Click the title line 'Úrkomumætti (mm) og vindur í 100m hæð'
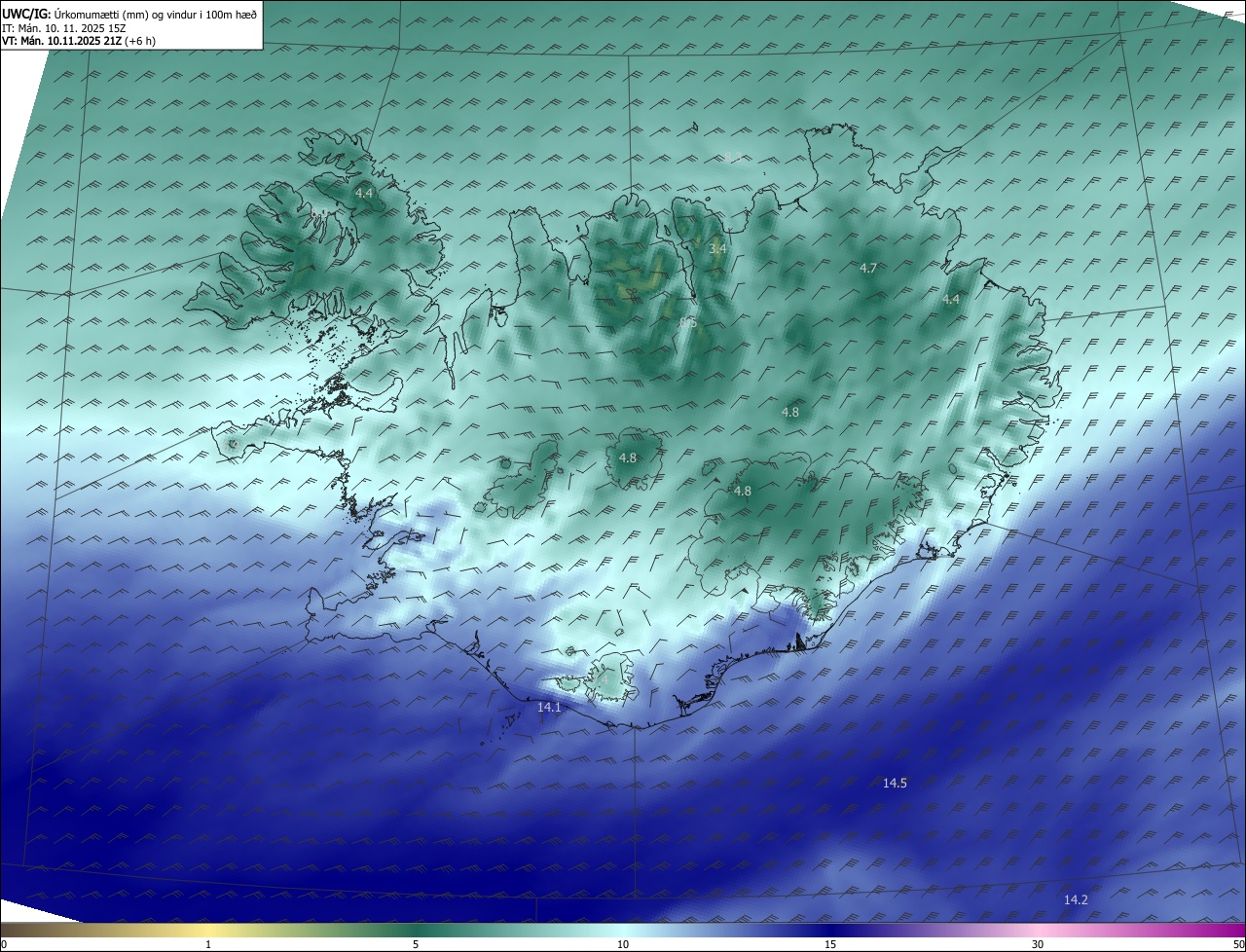 coord(156,15)
